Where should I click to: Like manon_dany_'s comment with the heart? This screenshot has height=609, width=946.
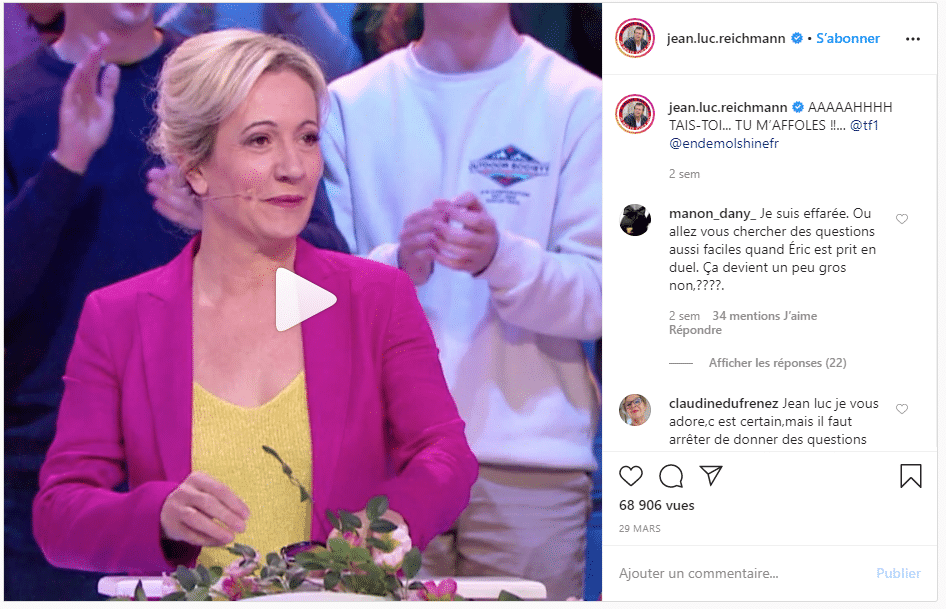[x=902, y=218]
